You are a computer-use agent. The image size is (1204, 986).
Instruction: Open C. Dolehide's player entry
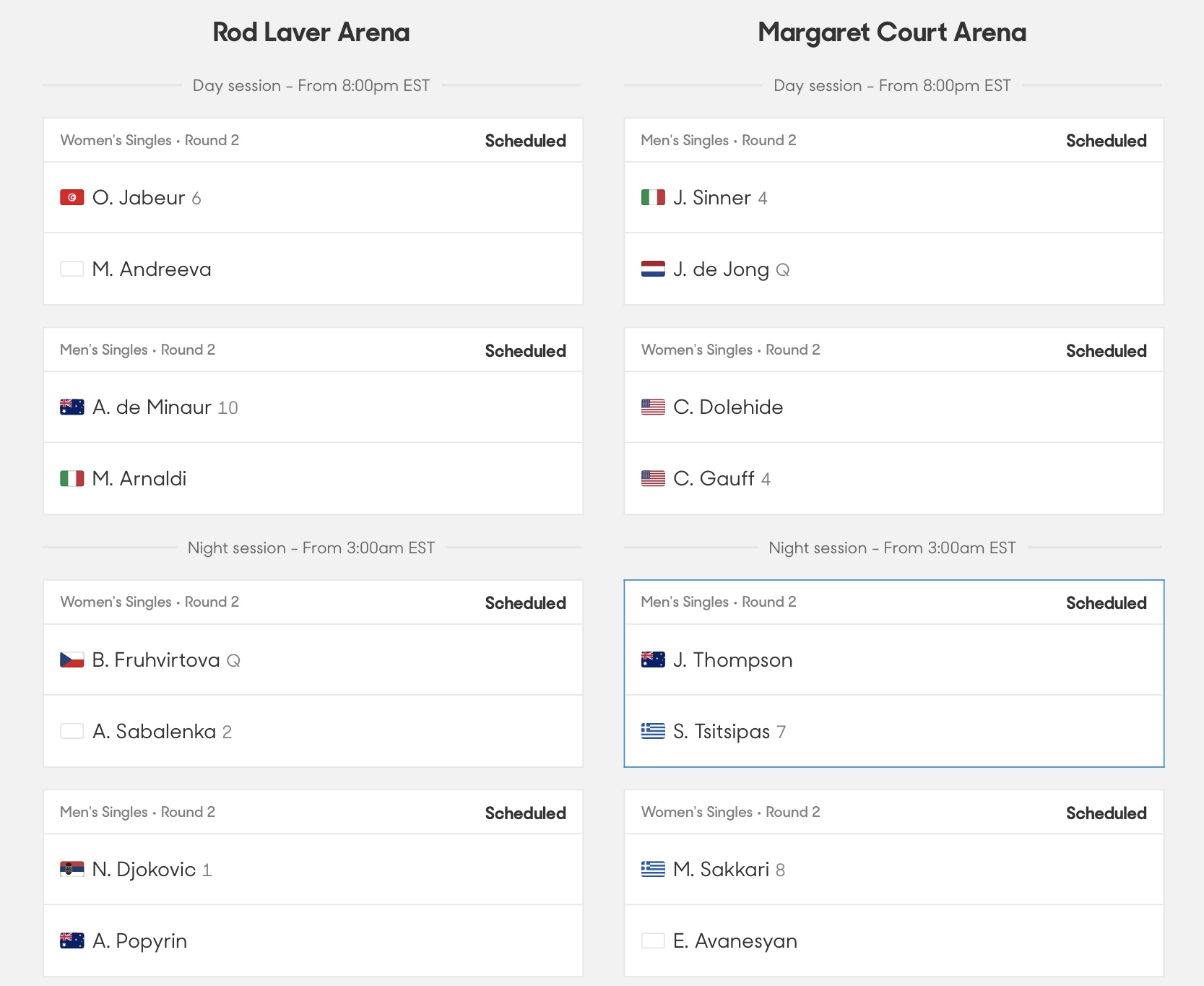(727, 407)
